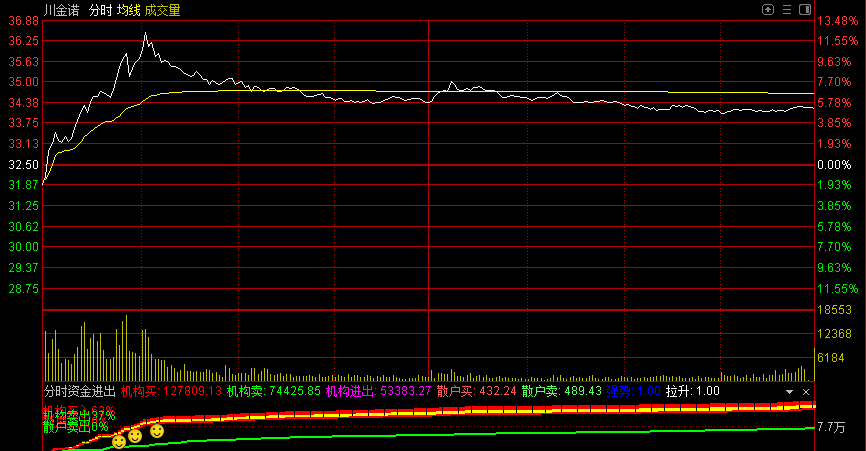Toggle the 均线 average line legend
This screenshot has height=451, width=866.
[128, 10]
